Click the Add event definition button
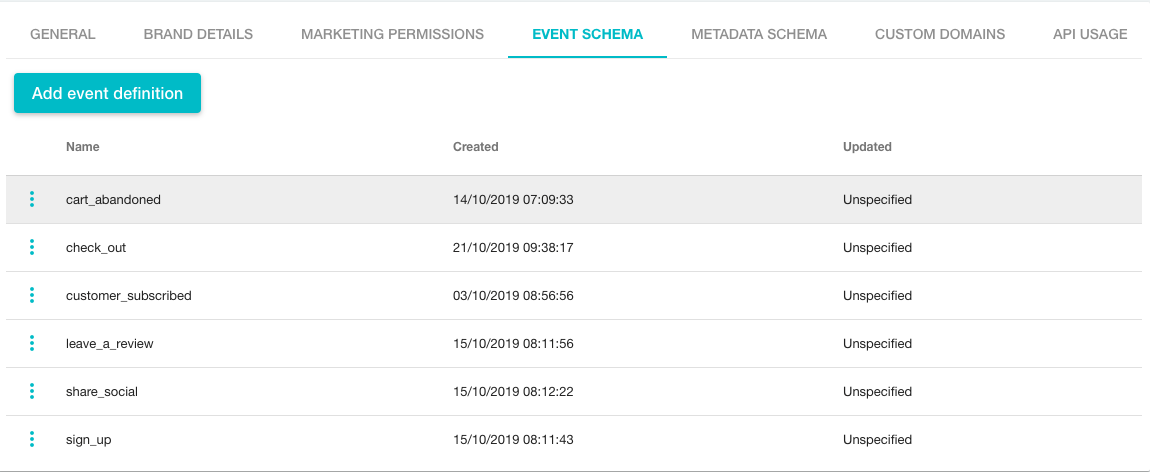 coord(107,93)
